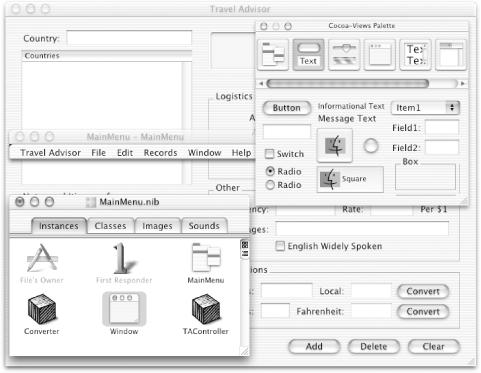Switch to icon view in MainMenu.nib
Viewport: 481px width, 373px height.
(245, 245)
